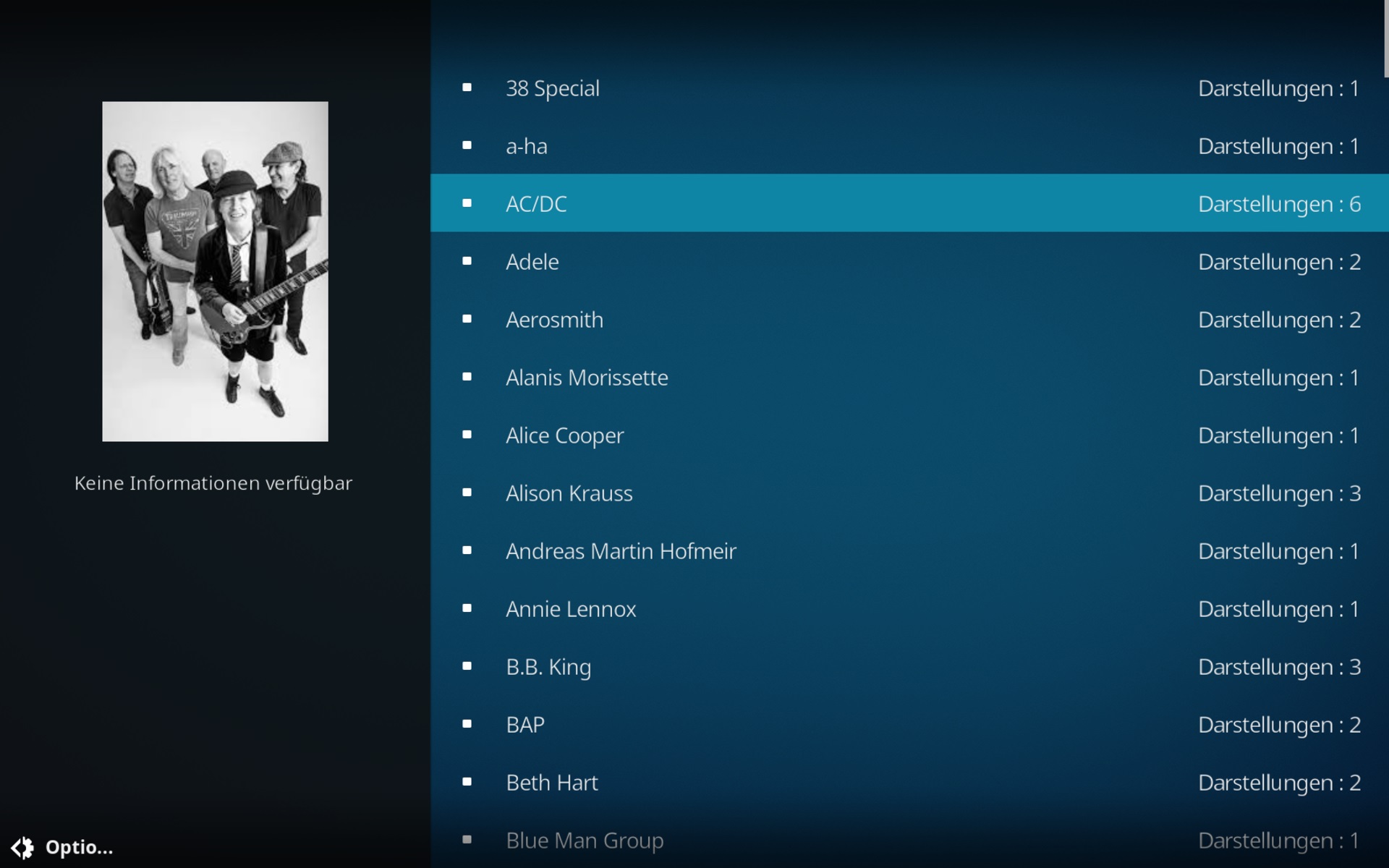The height and width of the screenshot is (868, 1389).
Task: Click 'Keine Informationen verfügbar' text
Action: (213, 483)
